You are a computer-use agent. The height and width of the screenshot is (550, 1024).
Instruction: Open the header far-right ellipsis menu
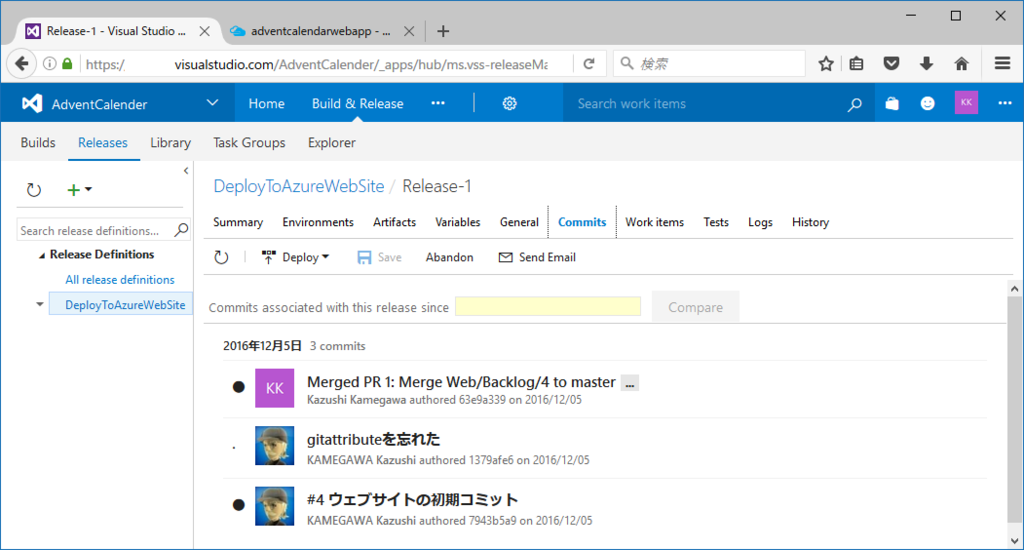tap(1004, 103)
